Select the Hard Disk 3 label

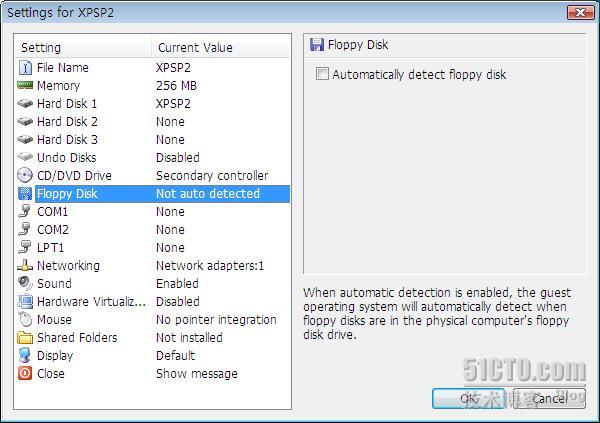[x=67, y=140]
